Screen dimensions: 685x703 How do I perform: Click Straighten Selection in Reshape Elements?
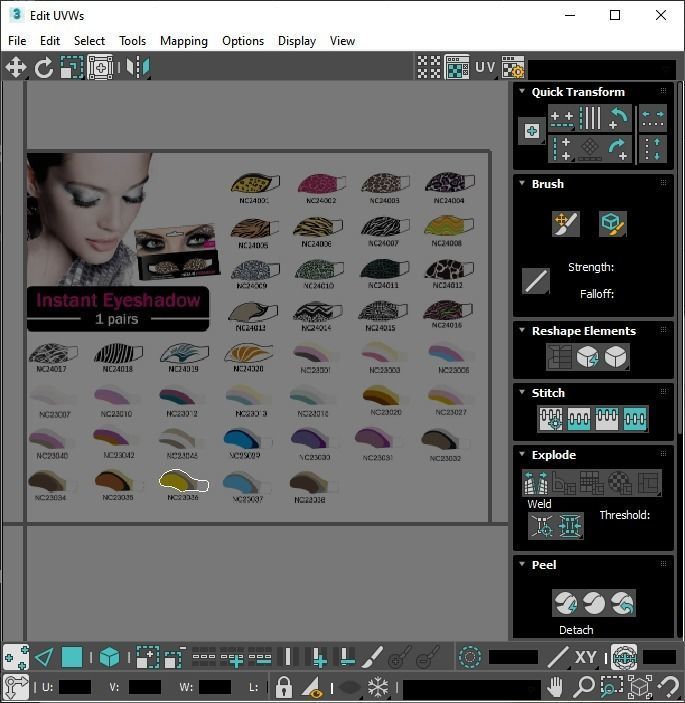click(x=559, y=357)
